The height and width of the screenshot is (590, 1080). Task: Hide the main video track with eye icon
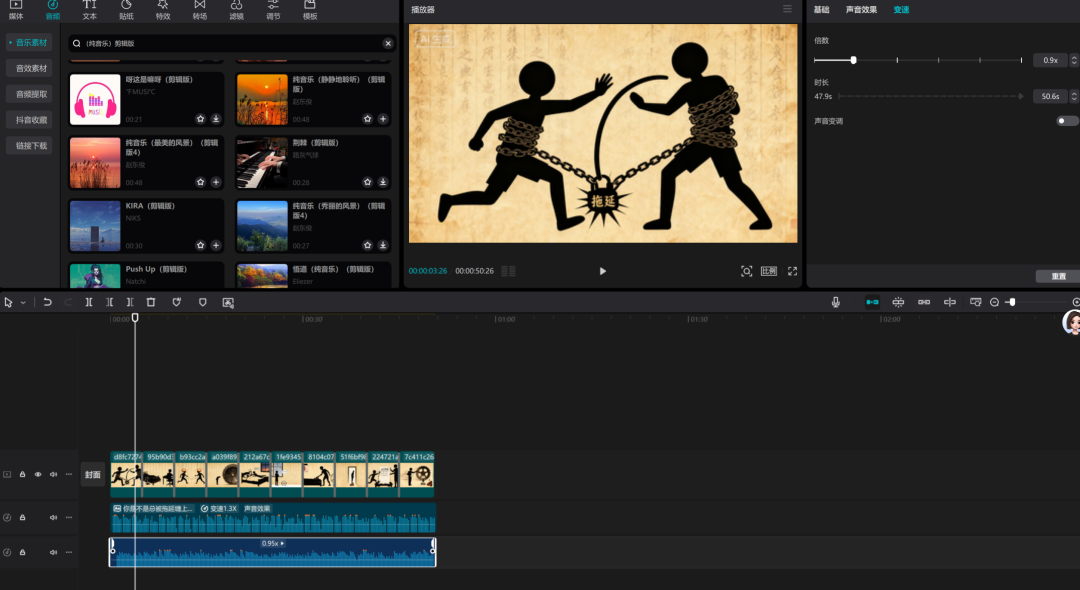click(38, 475)
